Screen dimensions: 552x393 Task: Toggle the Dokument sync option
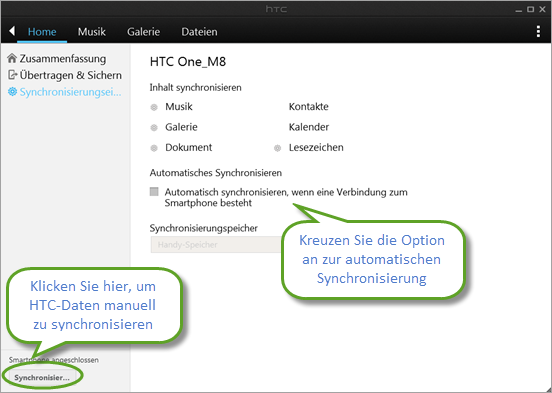point(154,148)
